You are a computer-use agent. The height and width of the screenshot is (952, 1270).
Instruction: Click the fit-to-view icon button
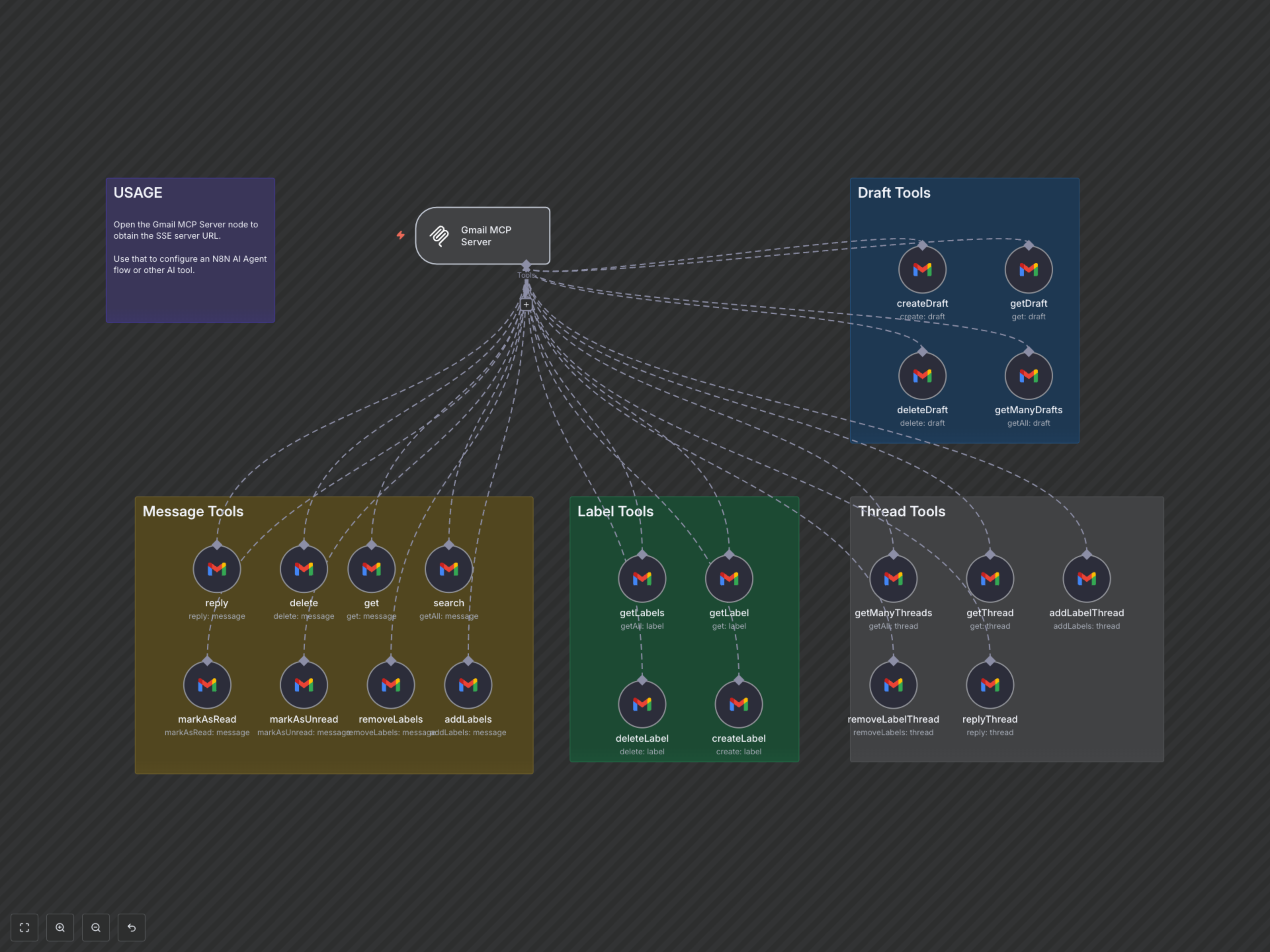click(x=24, y=927)
